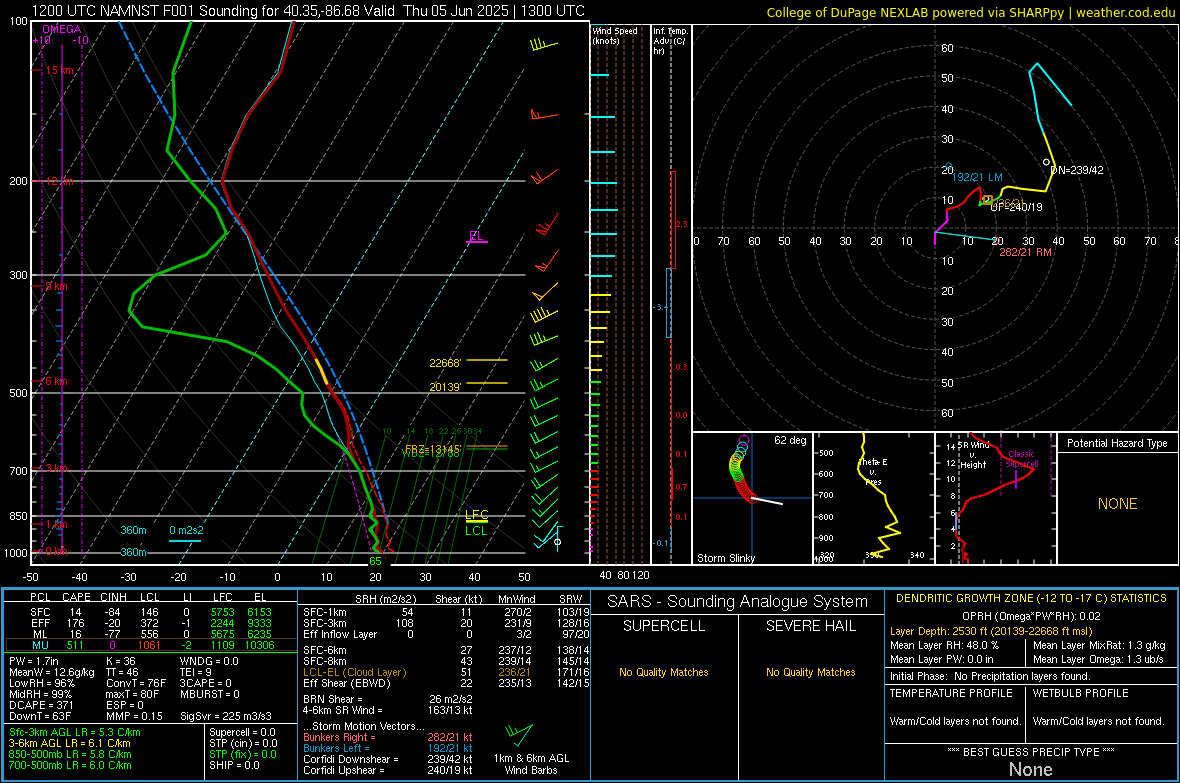This screenshot has width=1180, height=783.
Task: Click the SHIP = 0.0 value
Action: pos(234,765)
